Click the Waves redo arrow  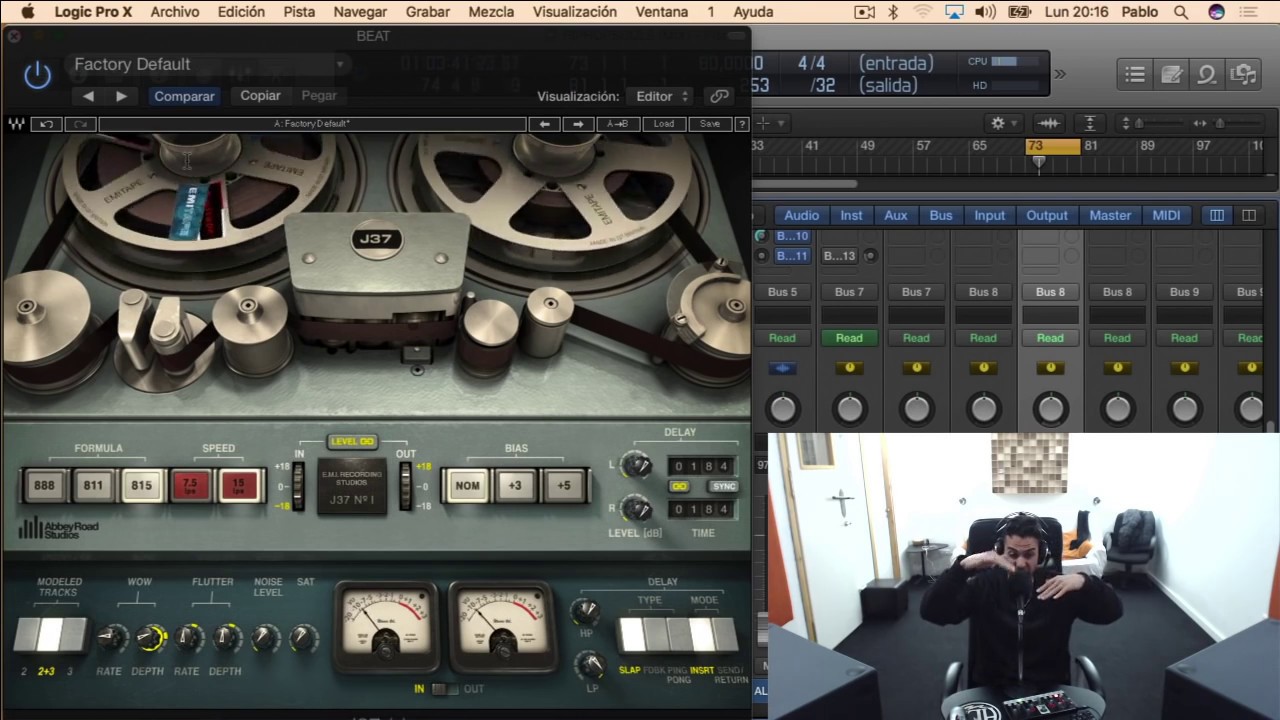click(x=80, y=124)
